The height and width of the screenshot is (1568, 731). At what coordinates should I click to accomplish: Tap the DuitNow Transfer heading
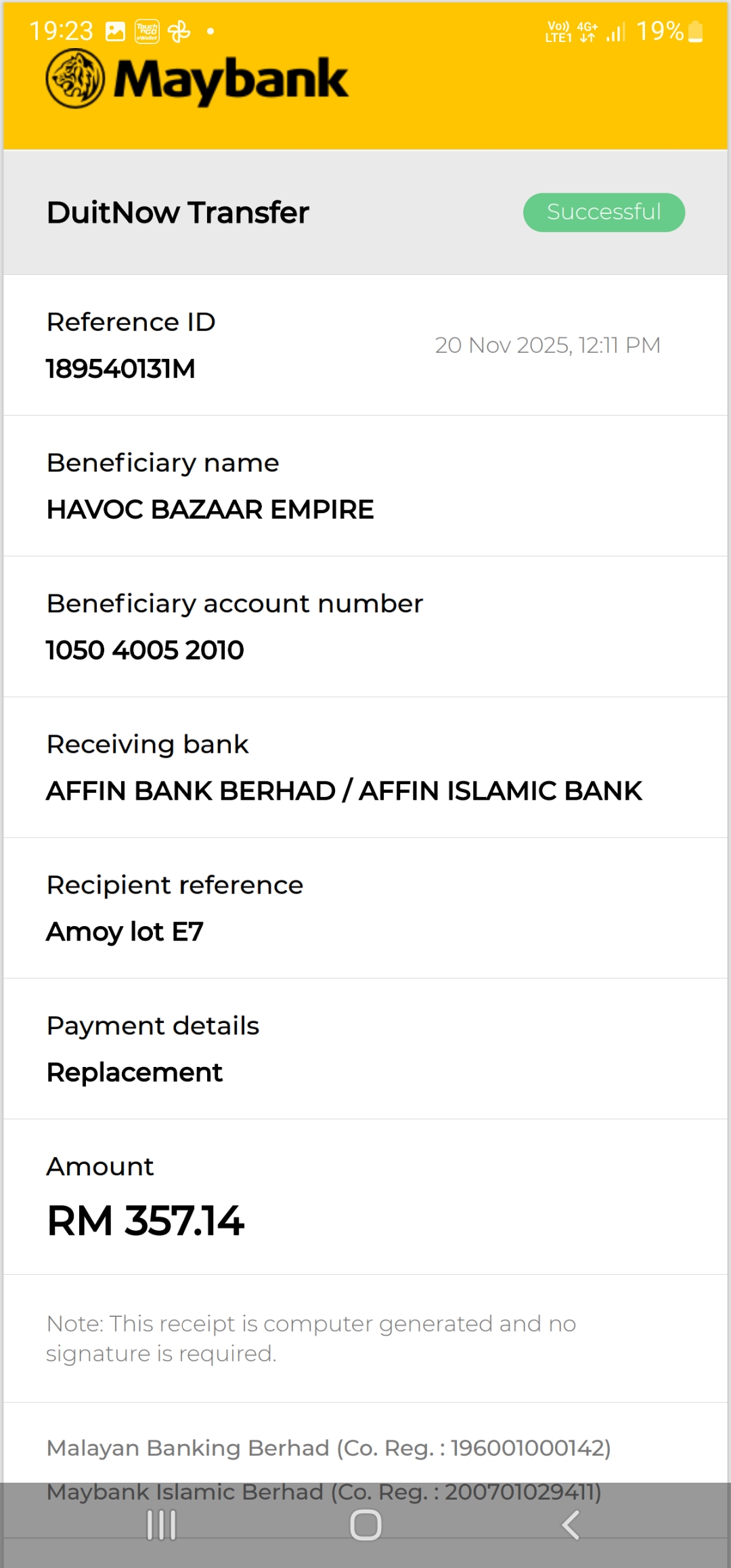click(178, 213)
